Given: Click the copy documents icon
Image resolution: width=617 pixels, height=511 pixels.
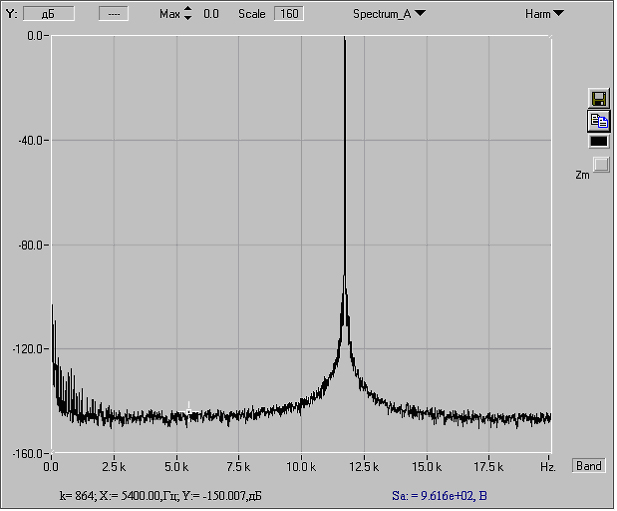Looking at the screenshot, I should coord(599,120).
